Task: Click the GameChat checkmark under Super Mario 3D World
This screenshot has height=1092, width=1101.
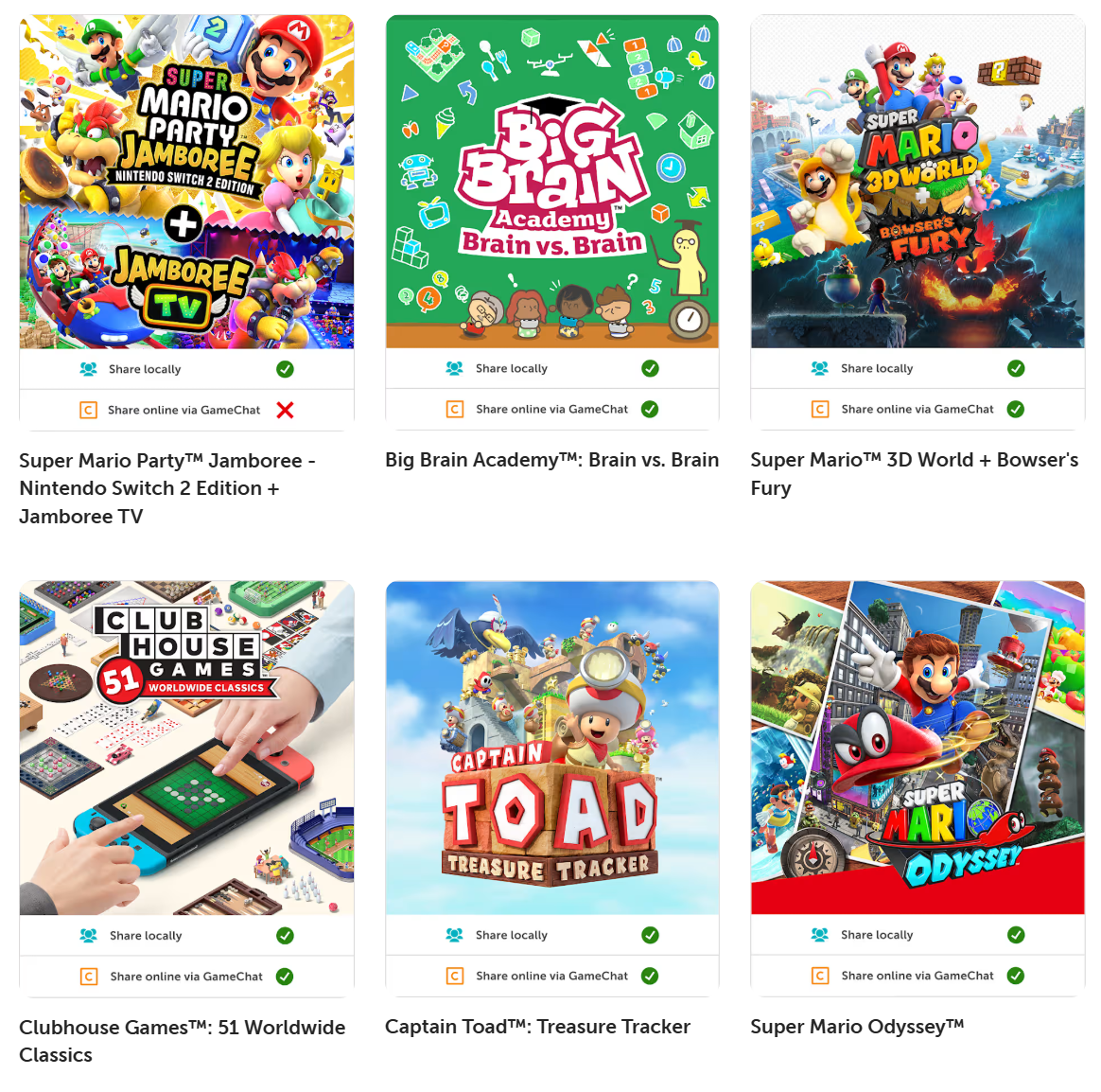Action: click(1015, 410)
